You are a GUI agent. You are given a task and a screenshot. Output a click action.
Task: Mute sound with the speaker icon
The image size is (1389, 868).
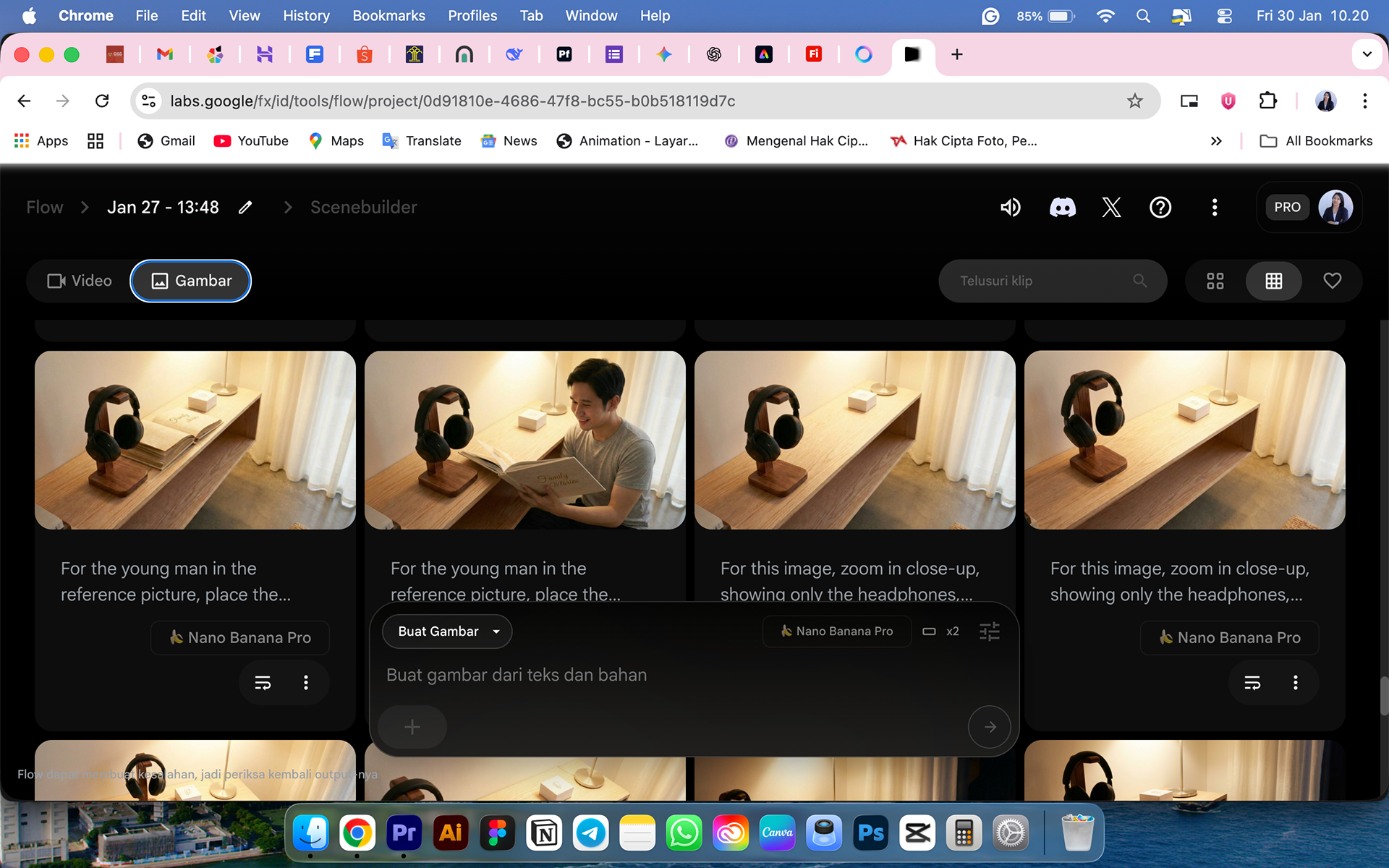(x=1010, y=208)
